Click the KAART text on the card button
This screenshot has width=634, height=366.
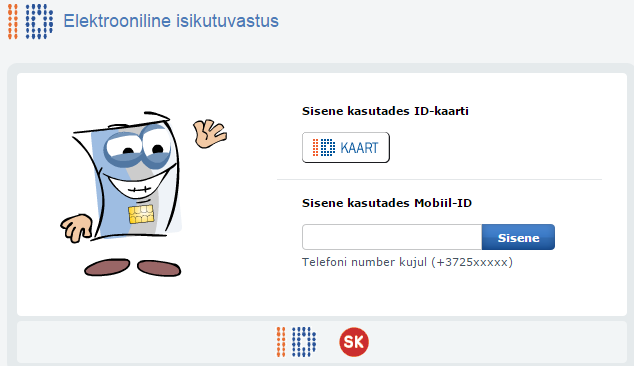tap(359, 148)
